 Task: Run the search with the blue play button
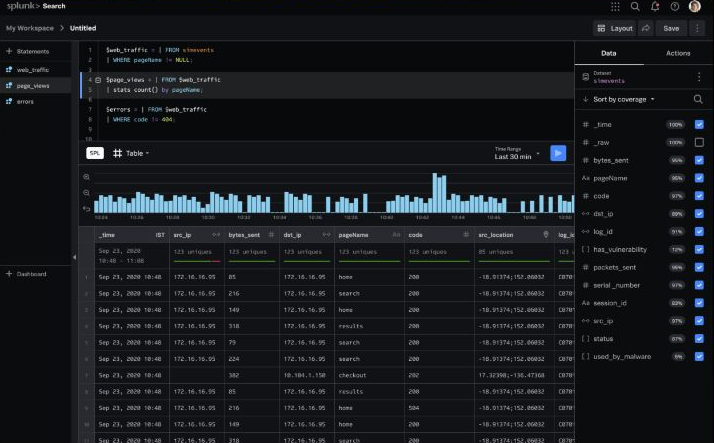click(x=558, y=153)
